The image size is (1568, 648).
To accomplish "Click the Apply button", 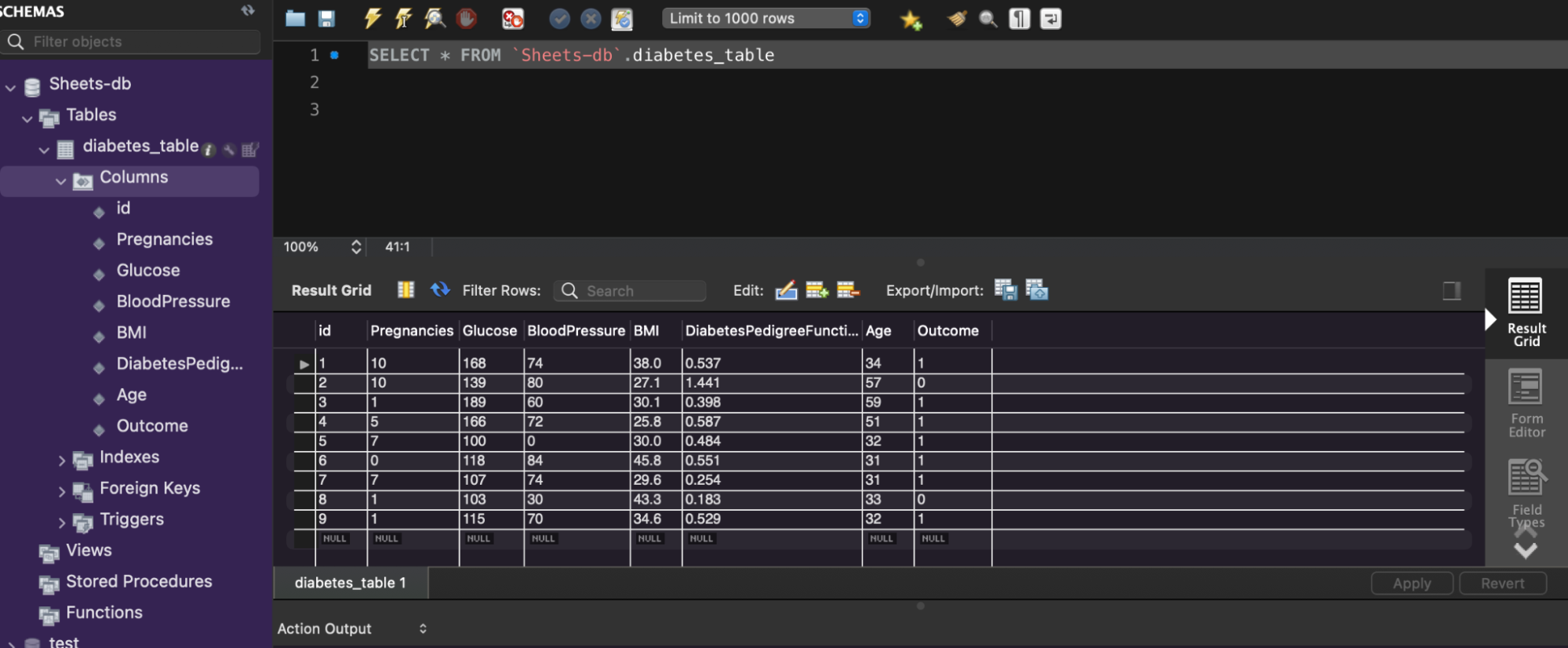I will (x=1411, y=584).
